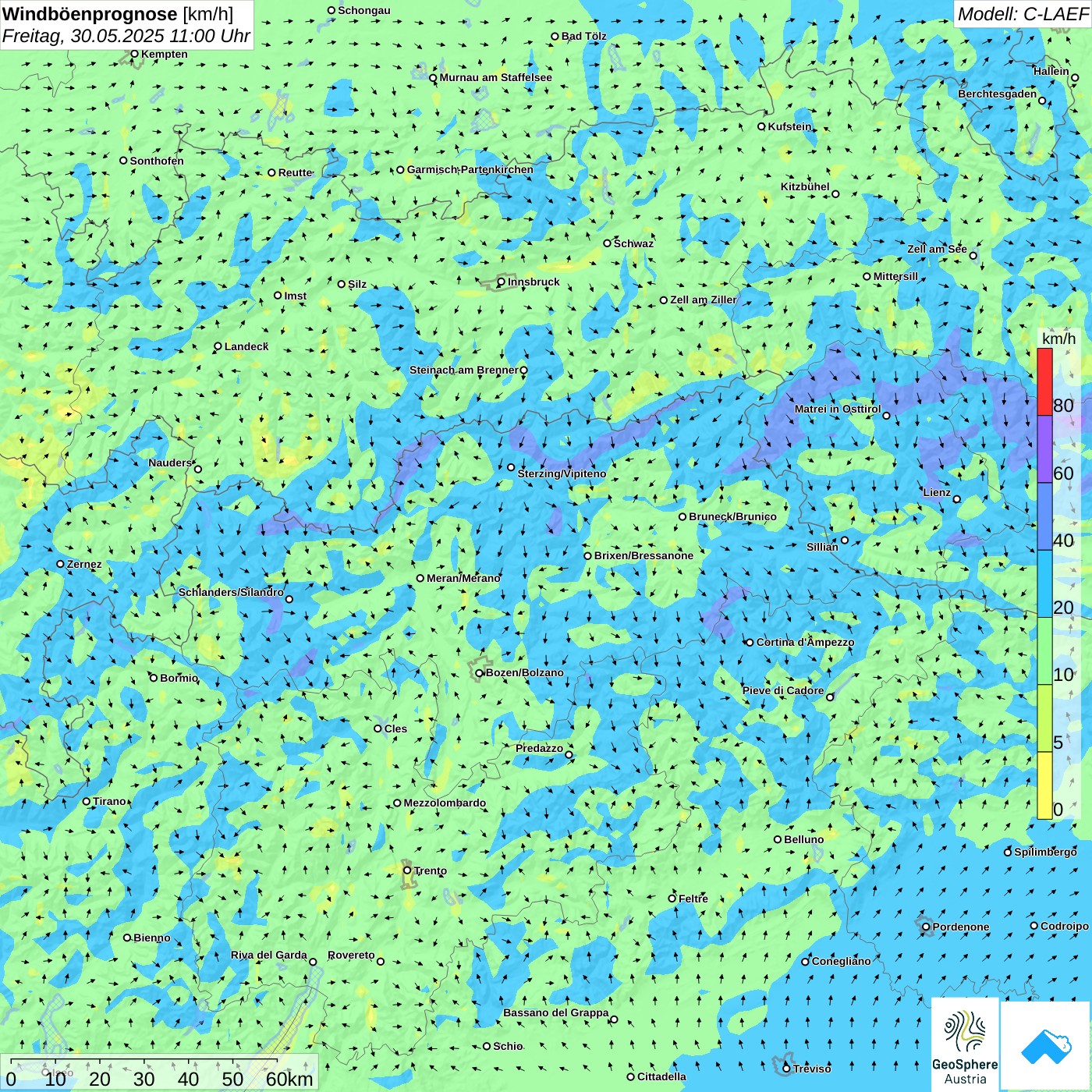Click the Hallein location dot
1092x1092 pixels.
pos(1075,78)
